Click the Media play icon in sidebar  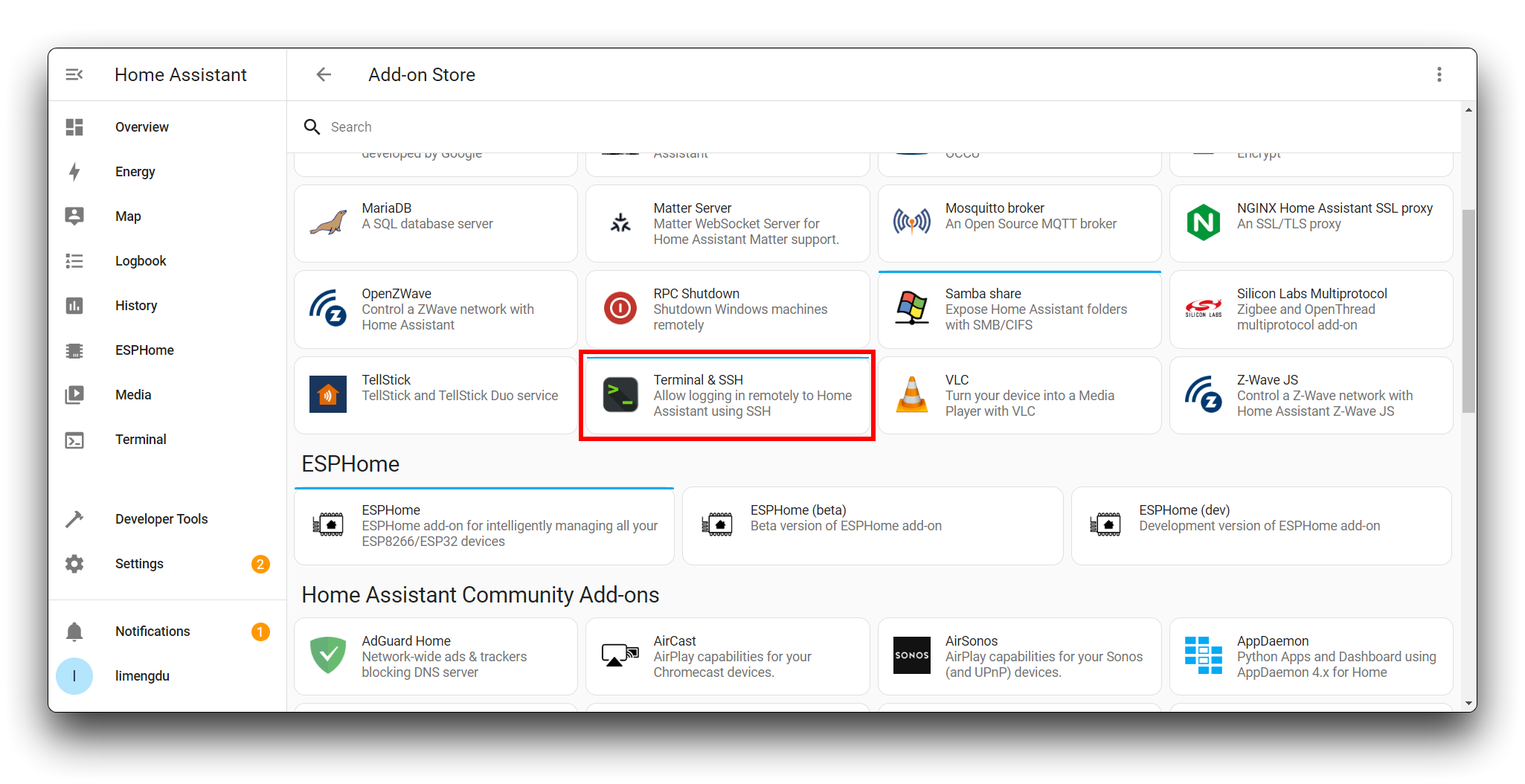(x=74, y=395)
